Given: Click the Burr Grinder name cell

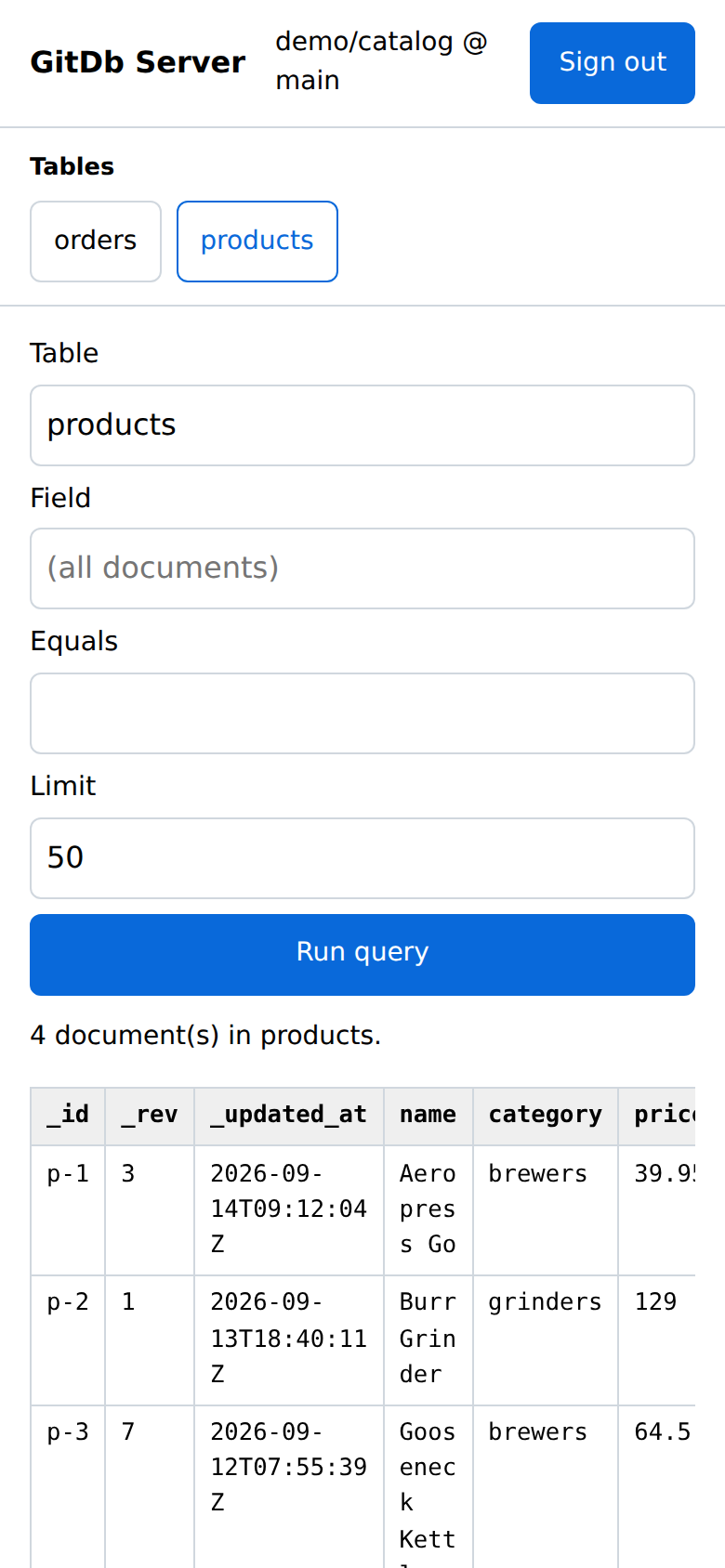Looking at the screenshot, I should [428, 1340].
